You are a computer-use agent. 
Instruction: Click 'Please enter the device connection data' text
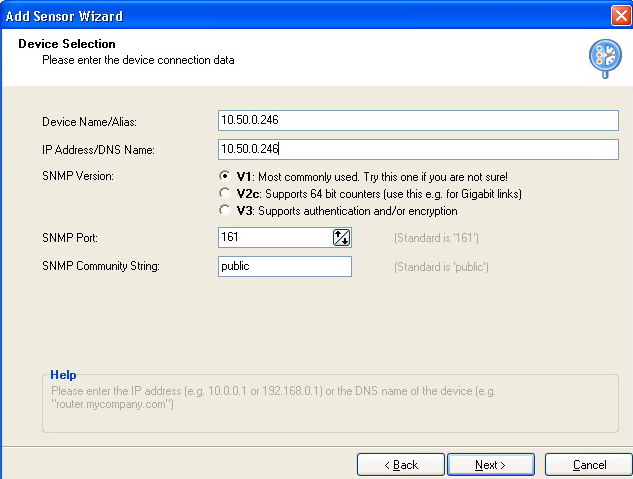[x=138, y=60]
